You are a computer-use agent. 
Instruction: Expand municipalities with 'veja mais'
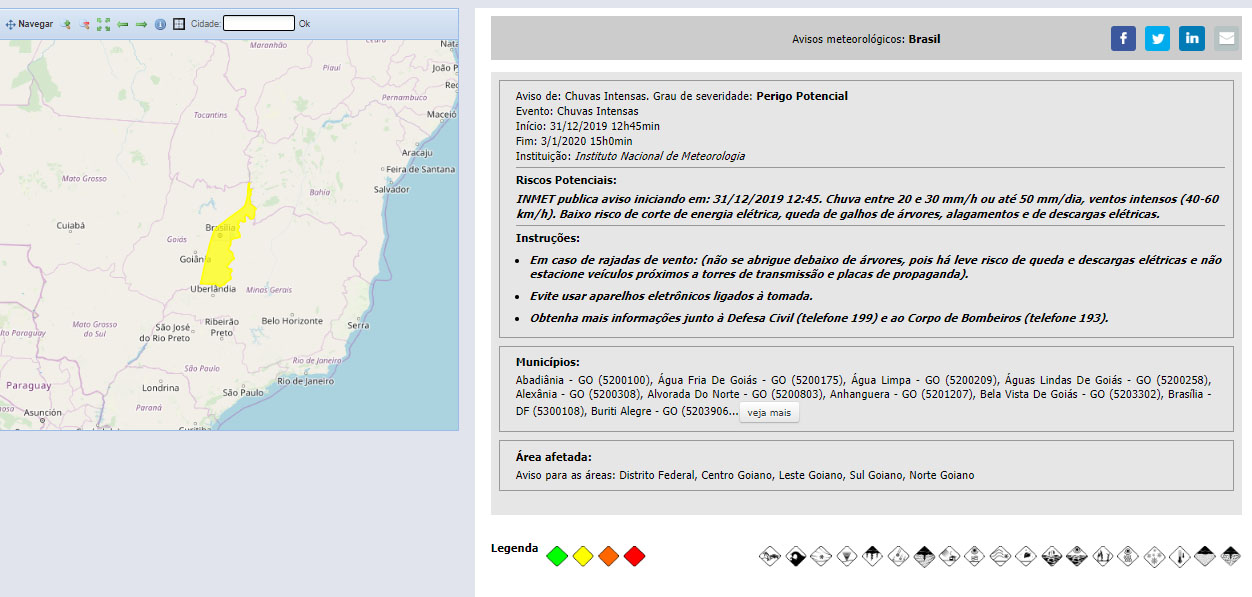(768, 413)
